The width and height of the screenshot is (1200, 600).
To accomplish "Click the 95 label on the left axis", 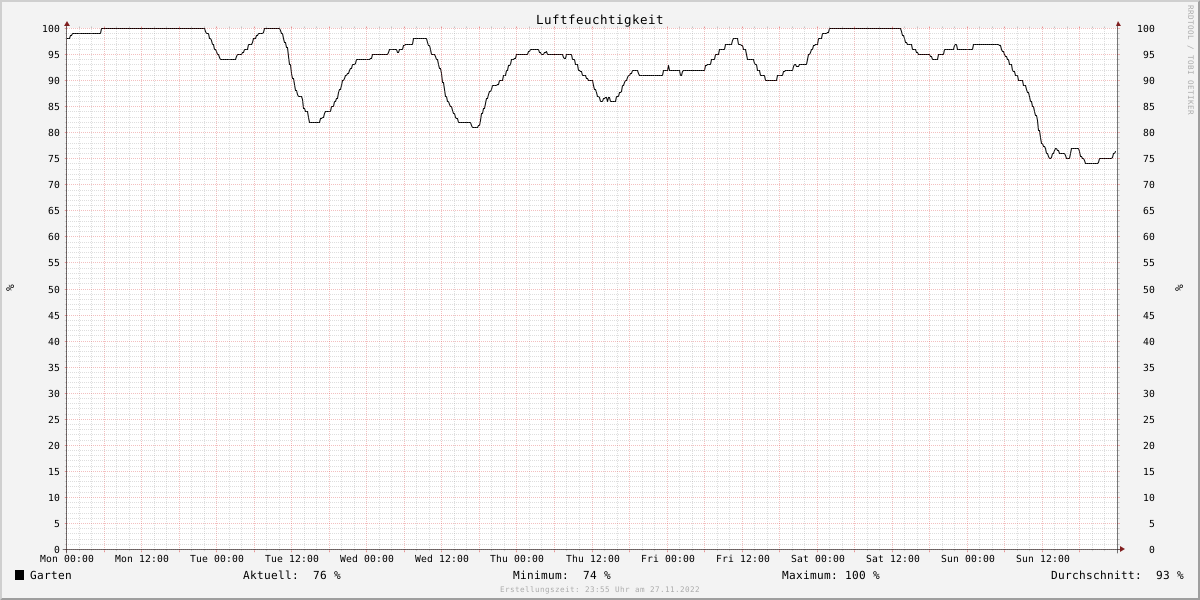I will tap(54, 54).
